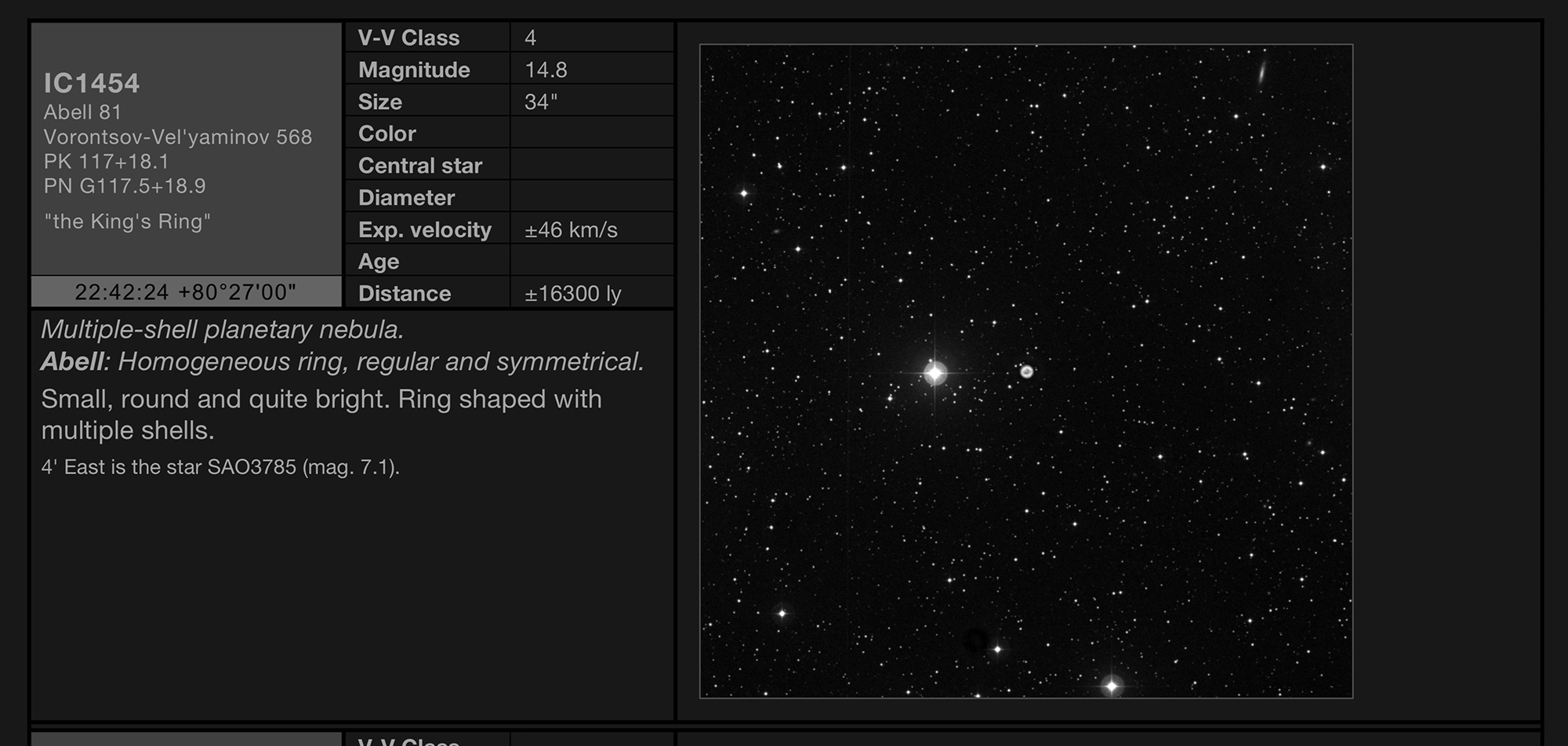Click the 'Diameter' row label
This screenshot has height=746, width=1568.
(406, 197)
